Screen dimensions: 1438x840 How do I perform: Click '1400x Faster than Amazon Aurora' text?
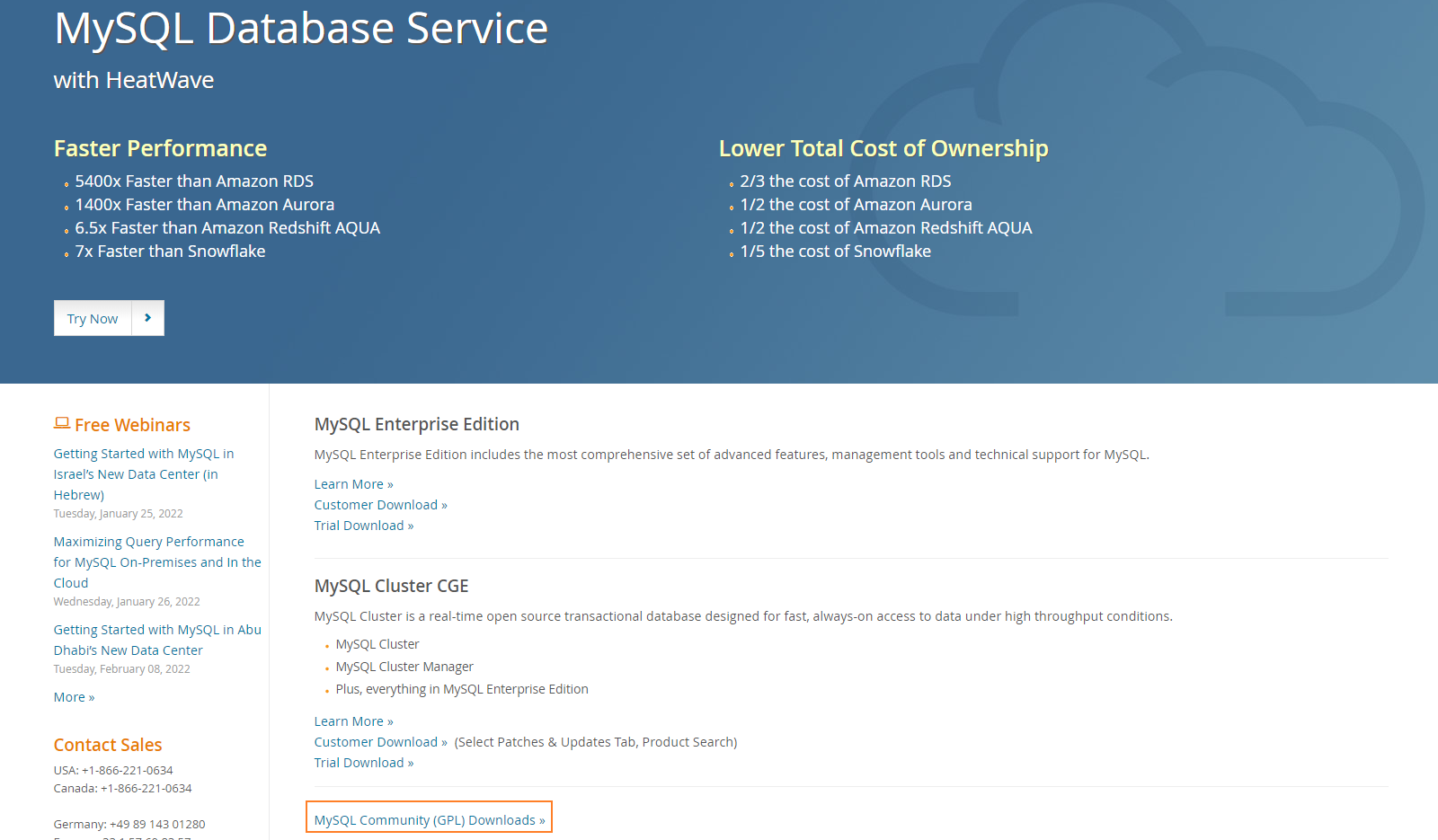(x=205, y=205)
